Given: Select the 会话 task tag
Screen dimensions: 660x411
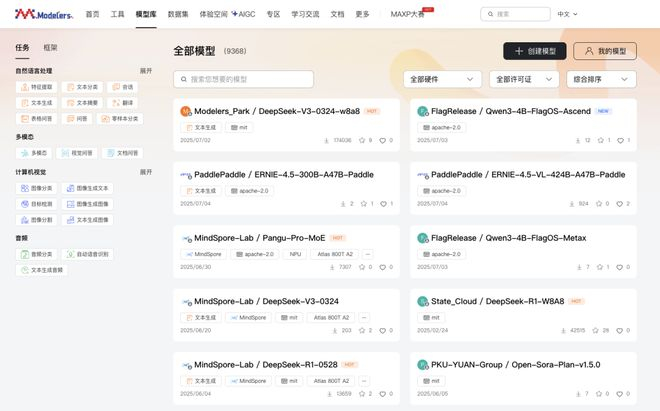Looking at the screenshot, I should pyautogui.click(x=122, y=87).
